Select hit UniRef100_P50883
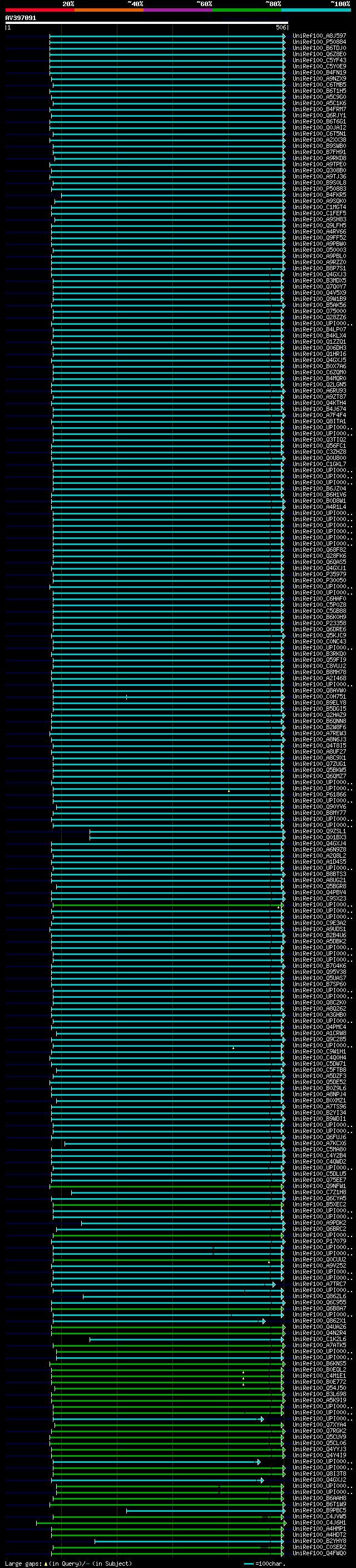 tap(319, 189)
